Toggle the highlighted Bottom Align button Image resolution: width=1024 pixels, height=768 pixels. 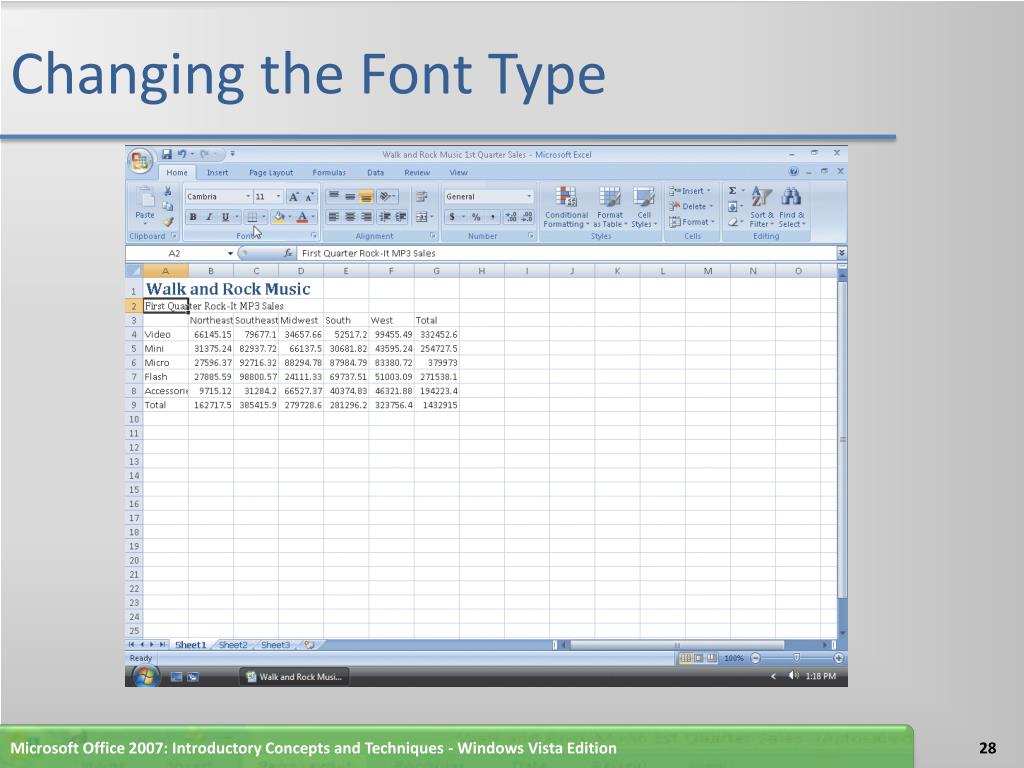pos(366,196)
